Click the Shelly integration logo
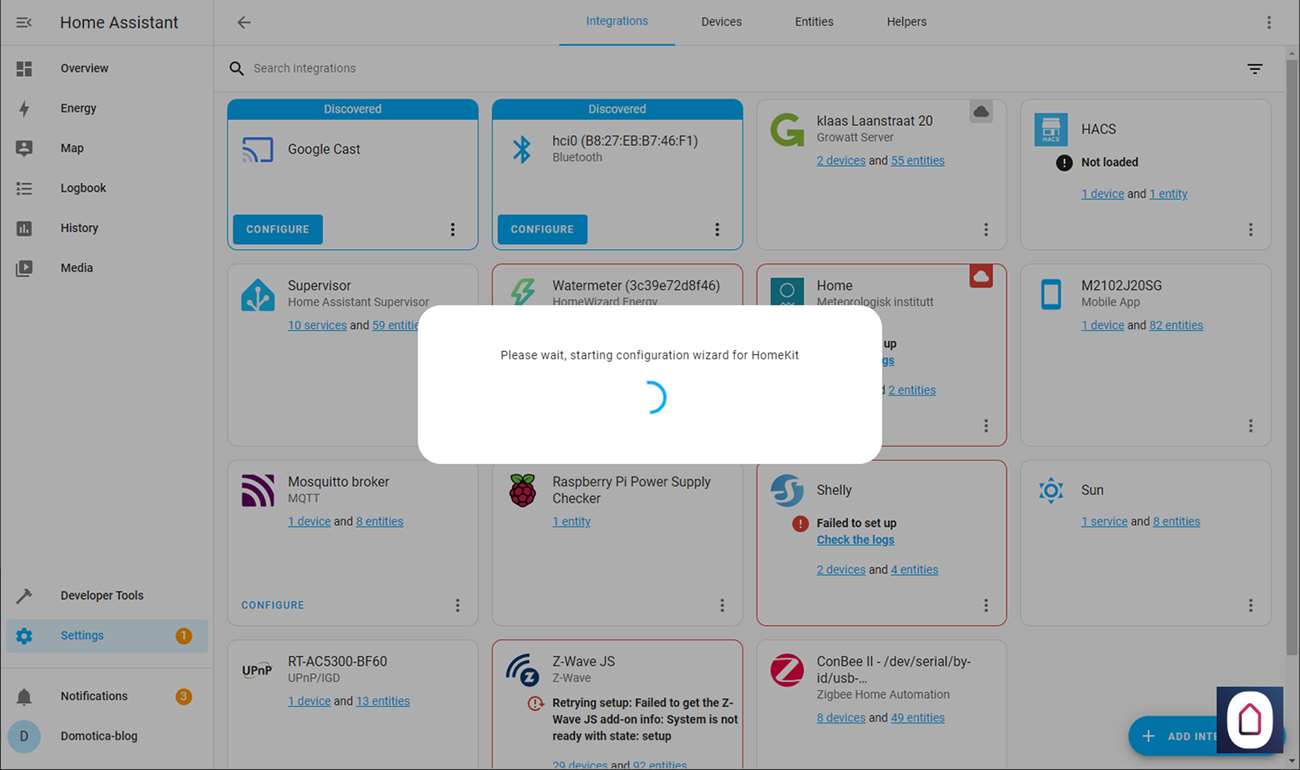The height and width of the screenshot is (770, 1300). coord(787,491)
